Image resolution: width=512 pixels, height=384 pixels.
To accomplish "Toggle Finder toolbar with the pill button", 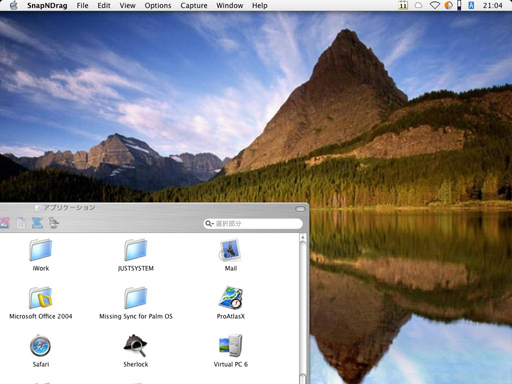I will point(300,209).
